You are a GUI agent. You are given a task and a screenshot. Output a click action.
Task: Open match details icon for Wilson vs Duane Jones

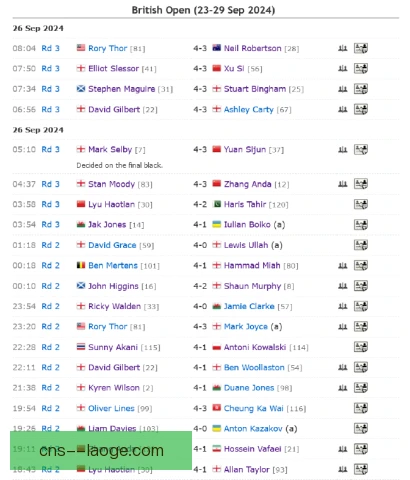[x=361, y=388]
